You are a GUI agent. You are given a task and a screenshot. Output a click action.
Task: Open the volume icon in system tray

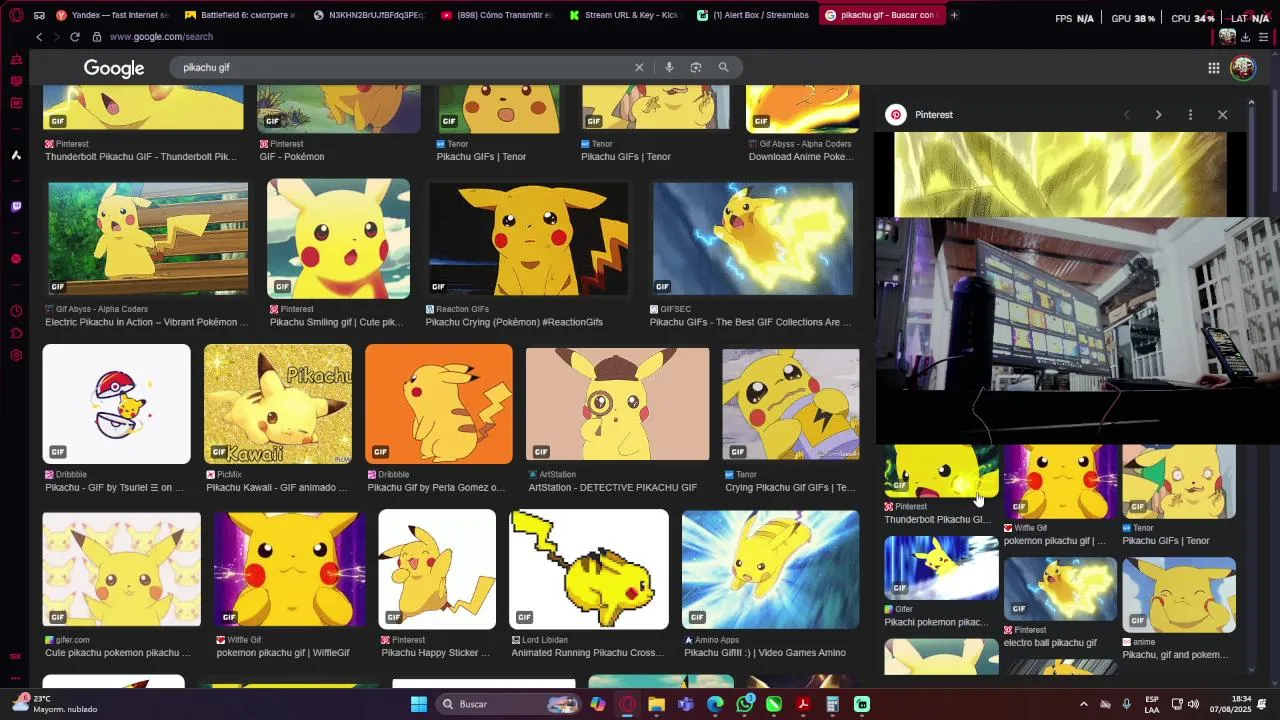pyautogui.click(x=1193, y=704)
